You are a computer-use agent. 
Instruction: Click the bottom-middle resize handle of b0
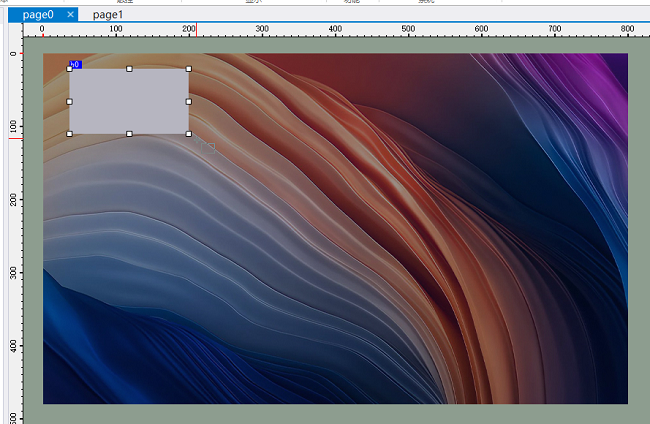coord(129,134)
